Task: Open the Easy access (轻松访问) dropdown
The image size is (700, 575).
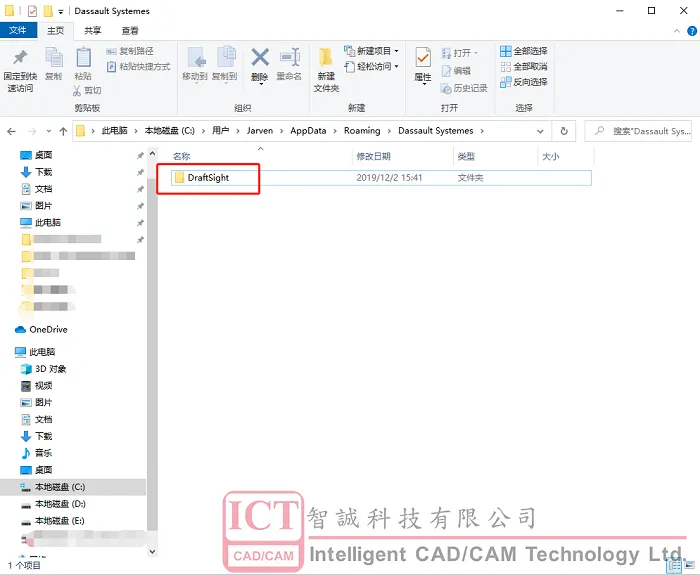Action: [371, 67]
